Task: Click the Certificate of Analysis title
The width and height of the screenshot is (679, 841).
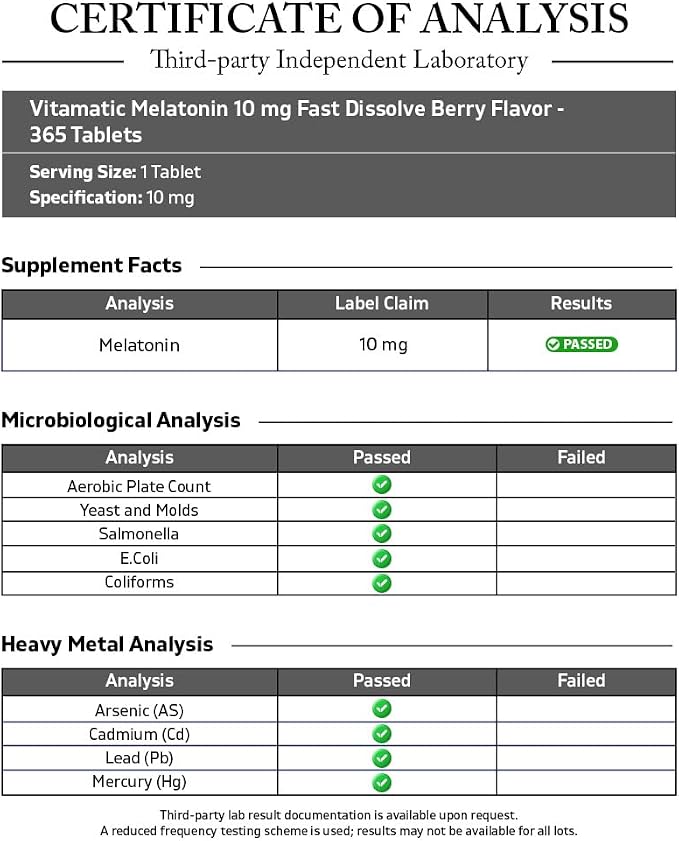Action: (339, 18)
